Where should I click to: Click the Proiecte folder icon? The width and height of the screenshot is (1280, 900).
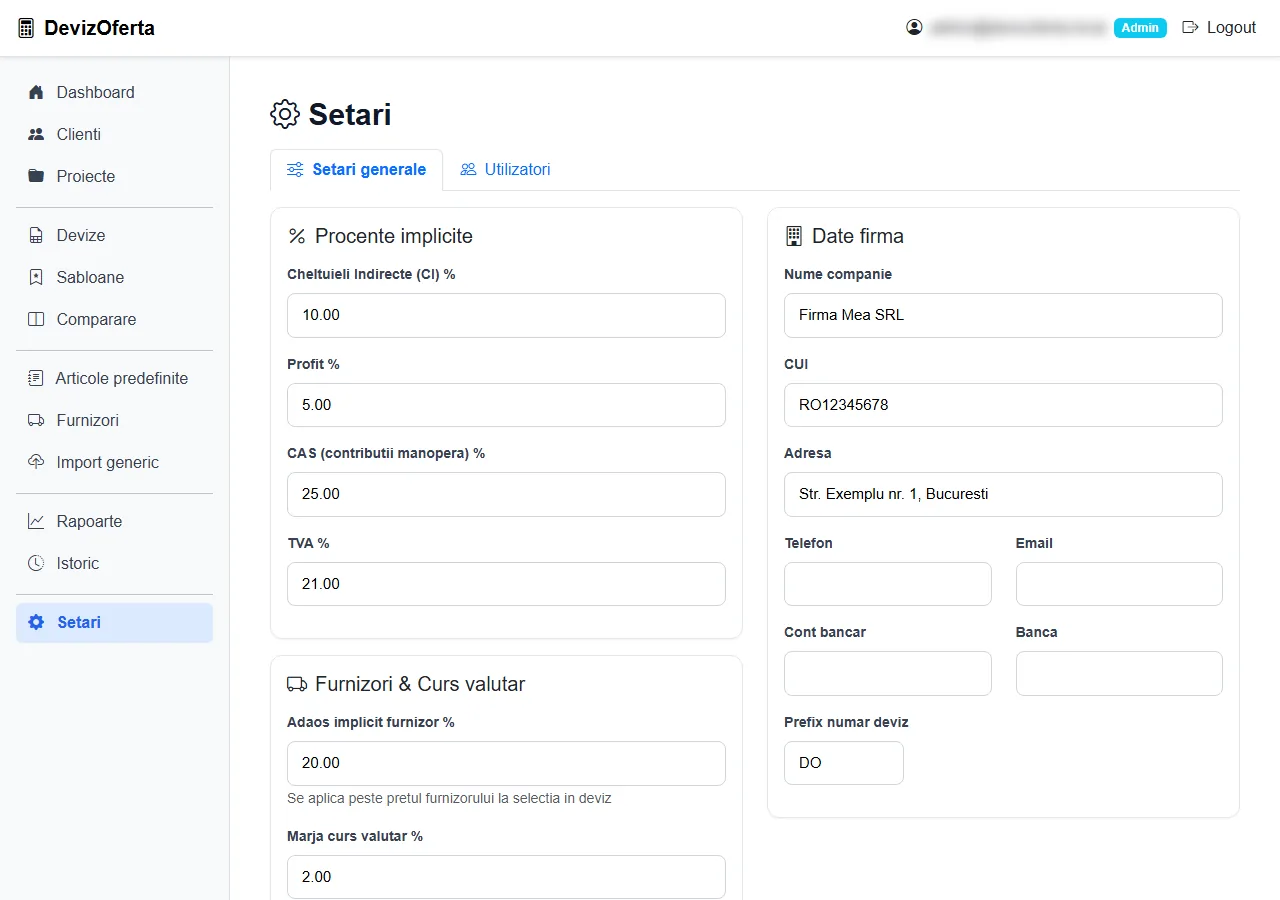(36, 176)
